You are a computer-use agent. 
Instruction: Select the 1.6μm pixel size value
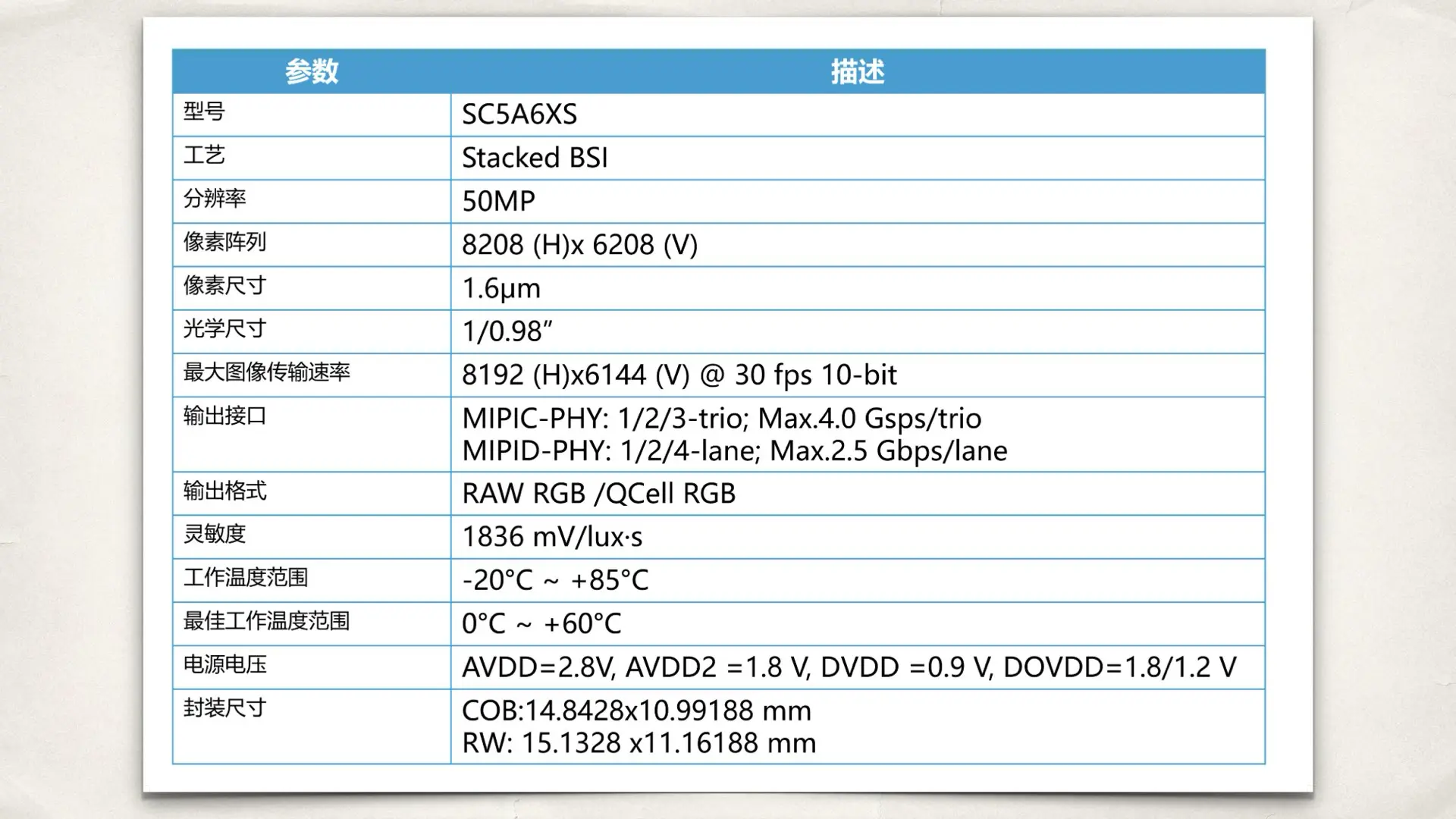501,288
